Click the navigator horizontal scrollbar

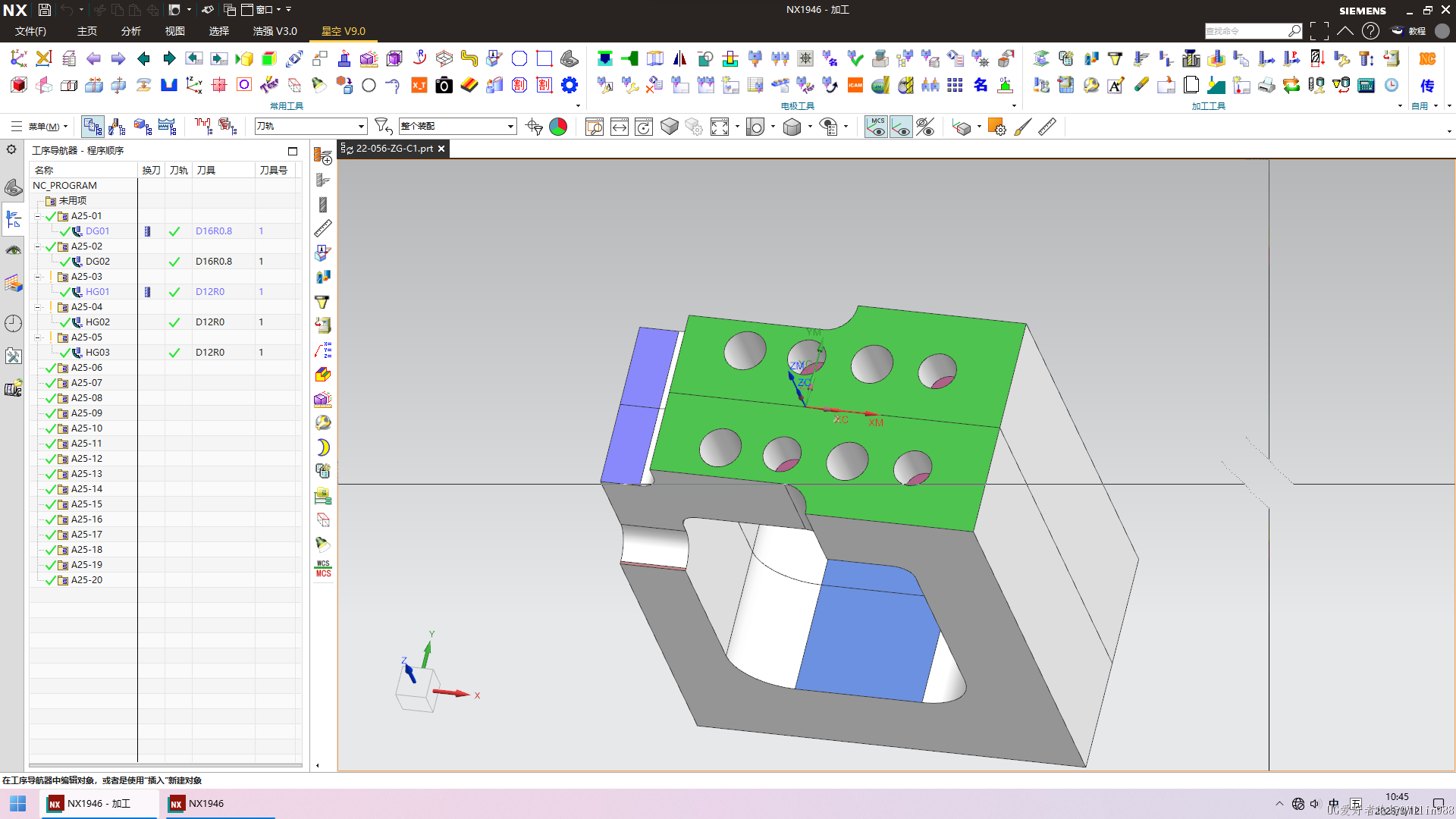tap(165, 765)
